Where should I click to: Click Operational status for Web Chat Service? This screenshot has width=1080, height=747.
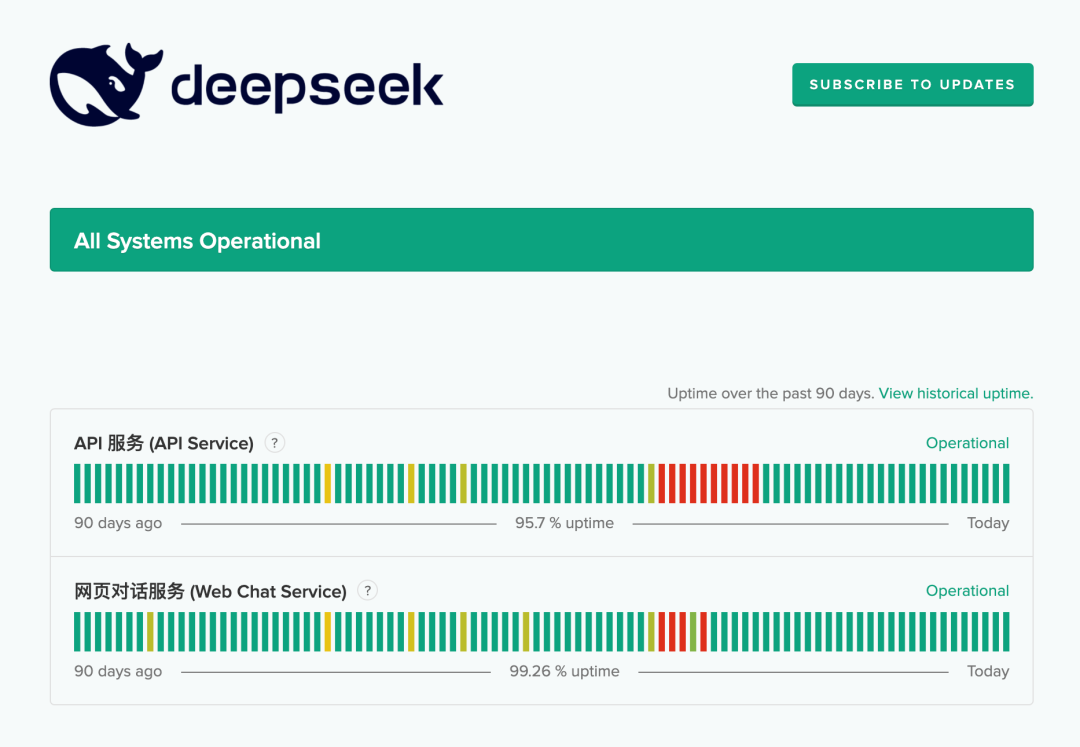coord(967,591)
